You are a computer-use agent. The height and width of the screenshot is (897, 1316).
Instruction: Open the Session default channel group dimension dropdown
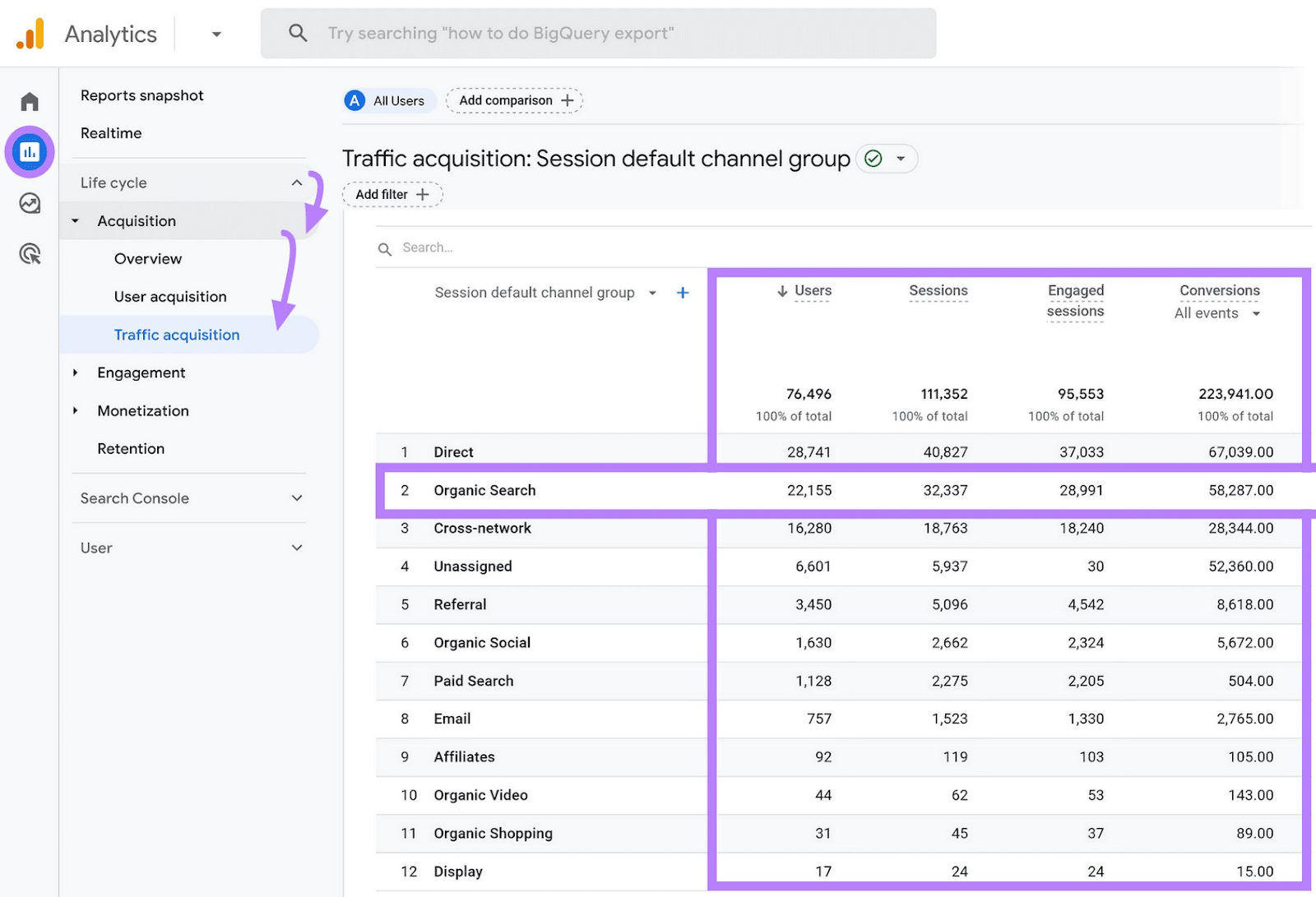[652, 292]
